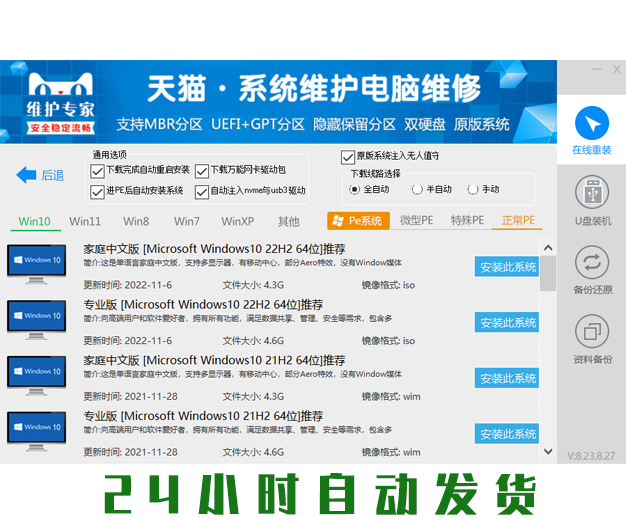Switch to the Win7 tab
626x523 pixels.
coord(187,221)
